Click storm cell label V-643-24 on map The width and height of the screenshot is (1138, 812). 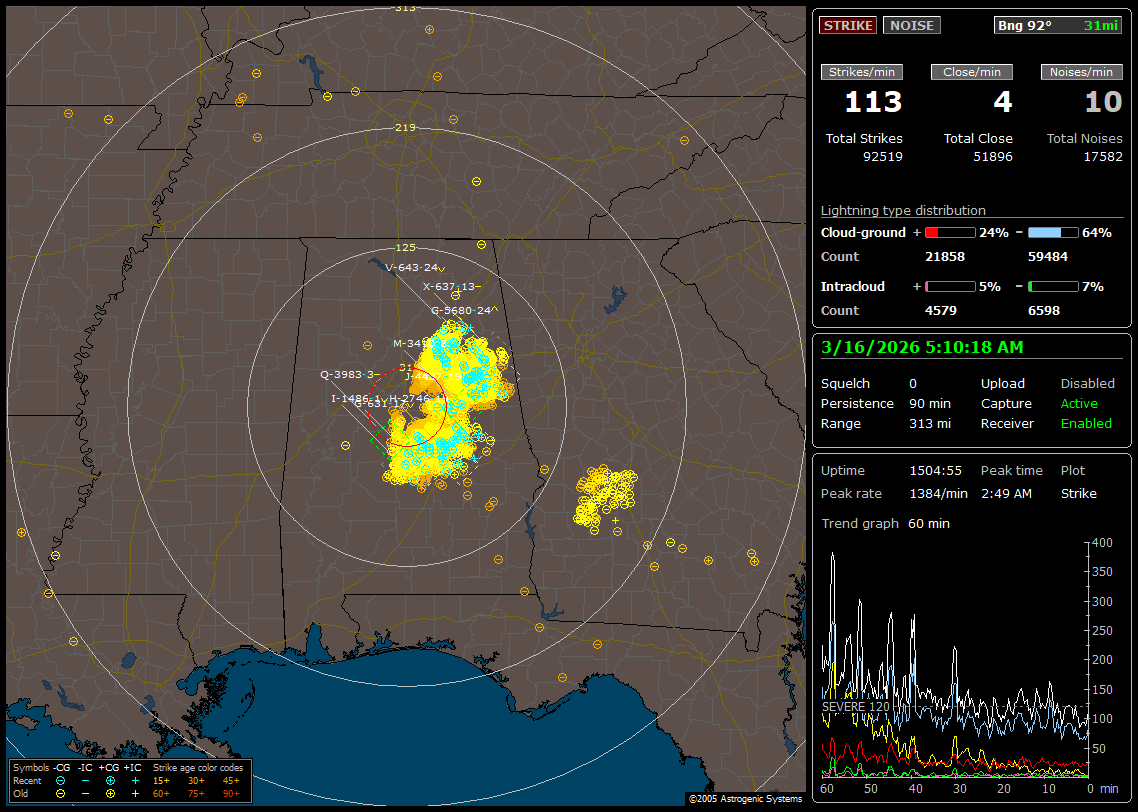[411, 267]
